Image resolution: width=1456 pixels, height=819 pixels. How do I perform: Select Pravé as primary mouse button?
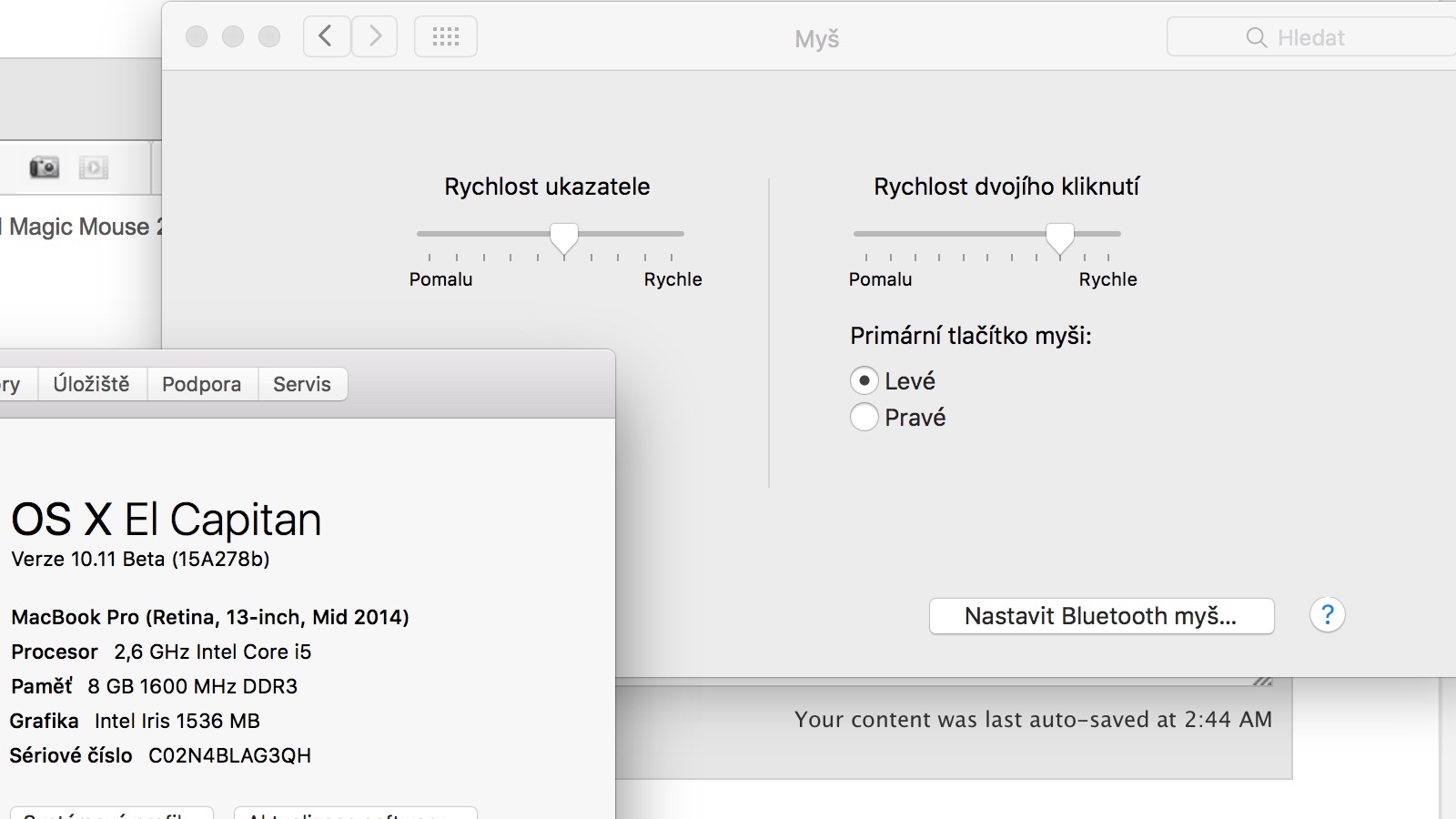tap(864, 418)
